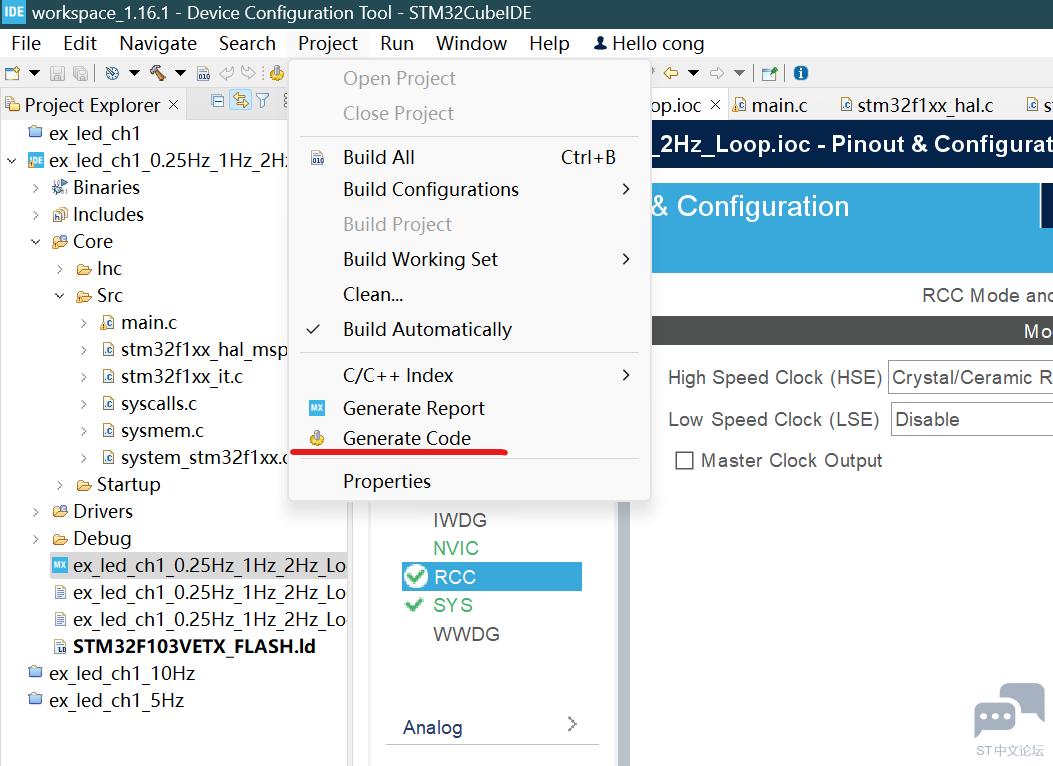Expand the Binaries node

pos(36,188)
